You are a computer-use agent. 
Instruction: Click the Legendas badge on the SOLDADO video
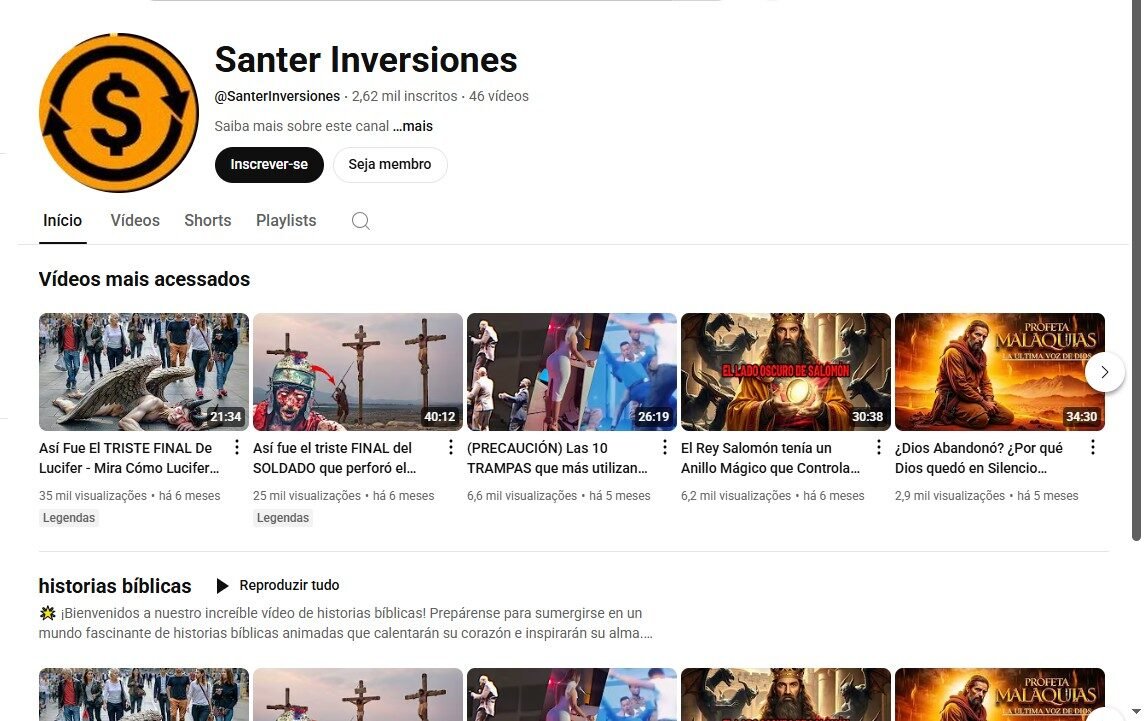click(x=282, y=517)
